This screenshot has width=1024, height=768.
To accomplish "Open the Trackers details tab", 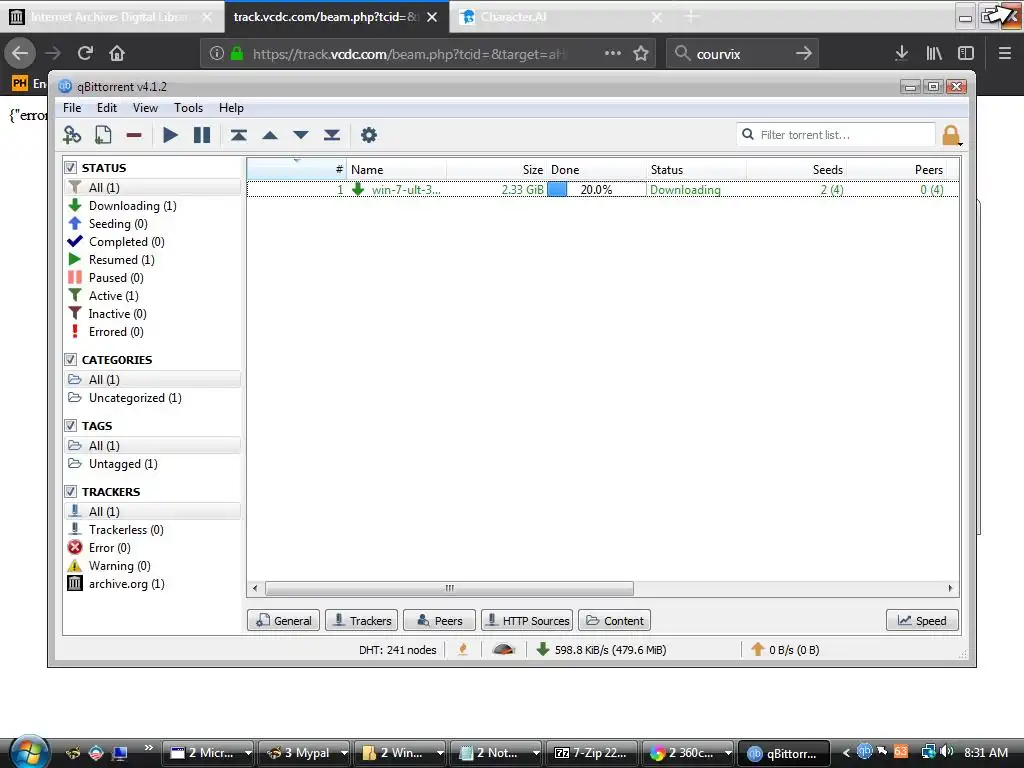I will pos(361,620).
